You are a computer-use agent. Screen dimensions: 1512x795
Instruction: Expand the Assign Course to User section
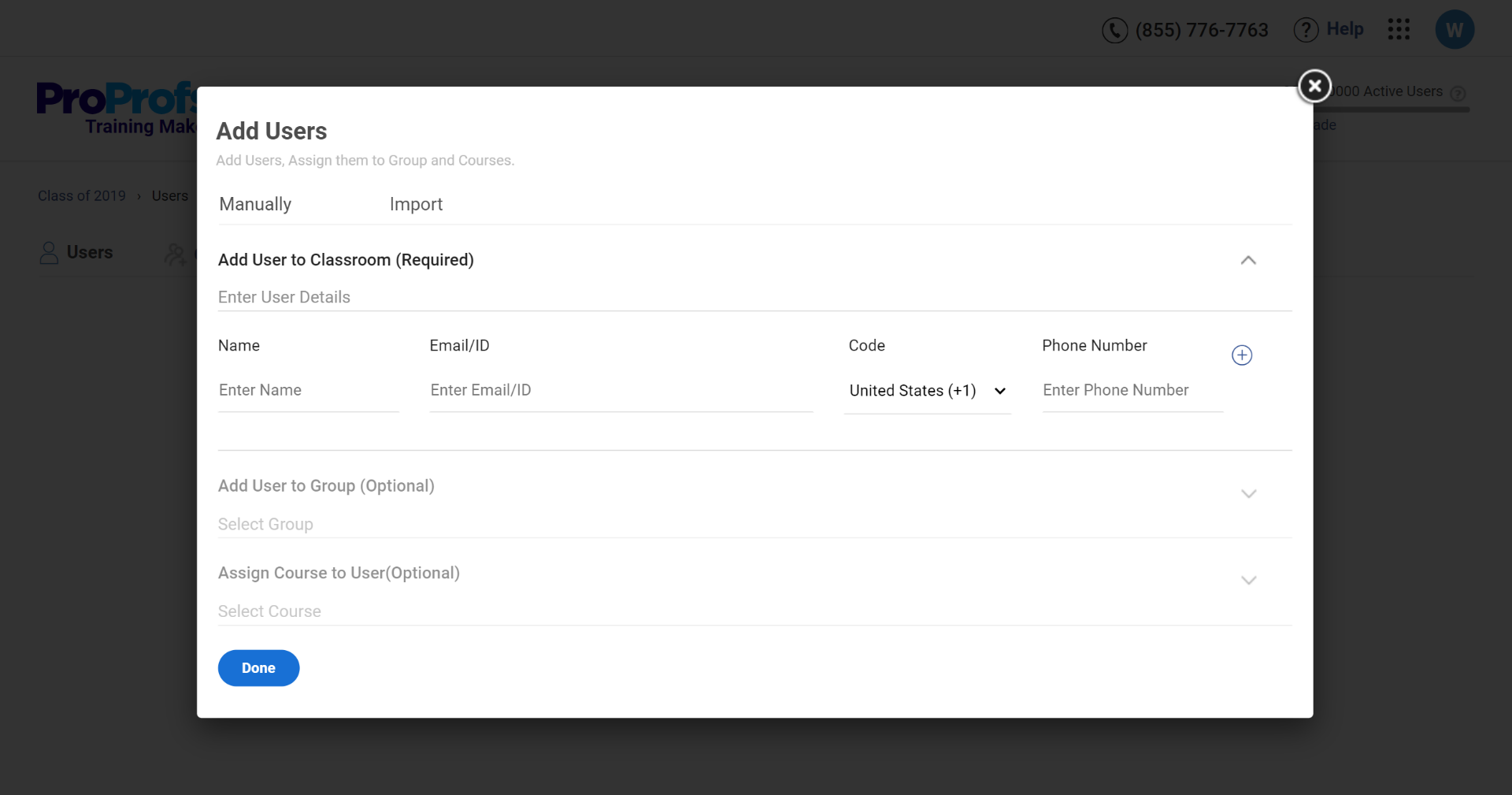(1248, 581)
